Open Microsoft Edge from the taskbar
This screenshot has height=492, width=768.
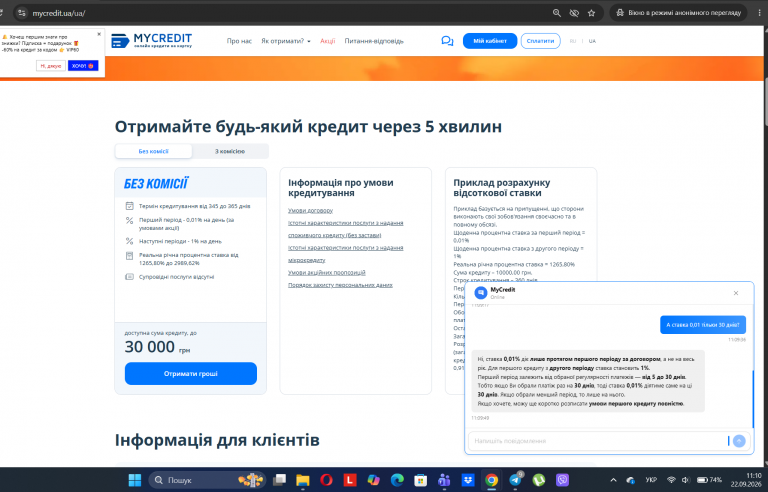click(397, 480)
